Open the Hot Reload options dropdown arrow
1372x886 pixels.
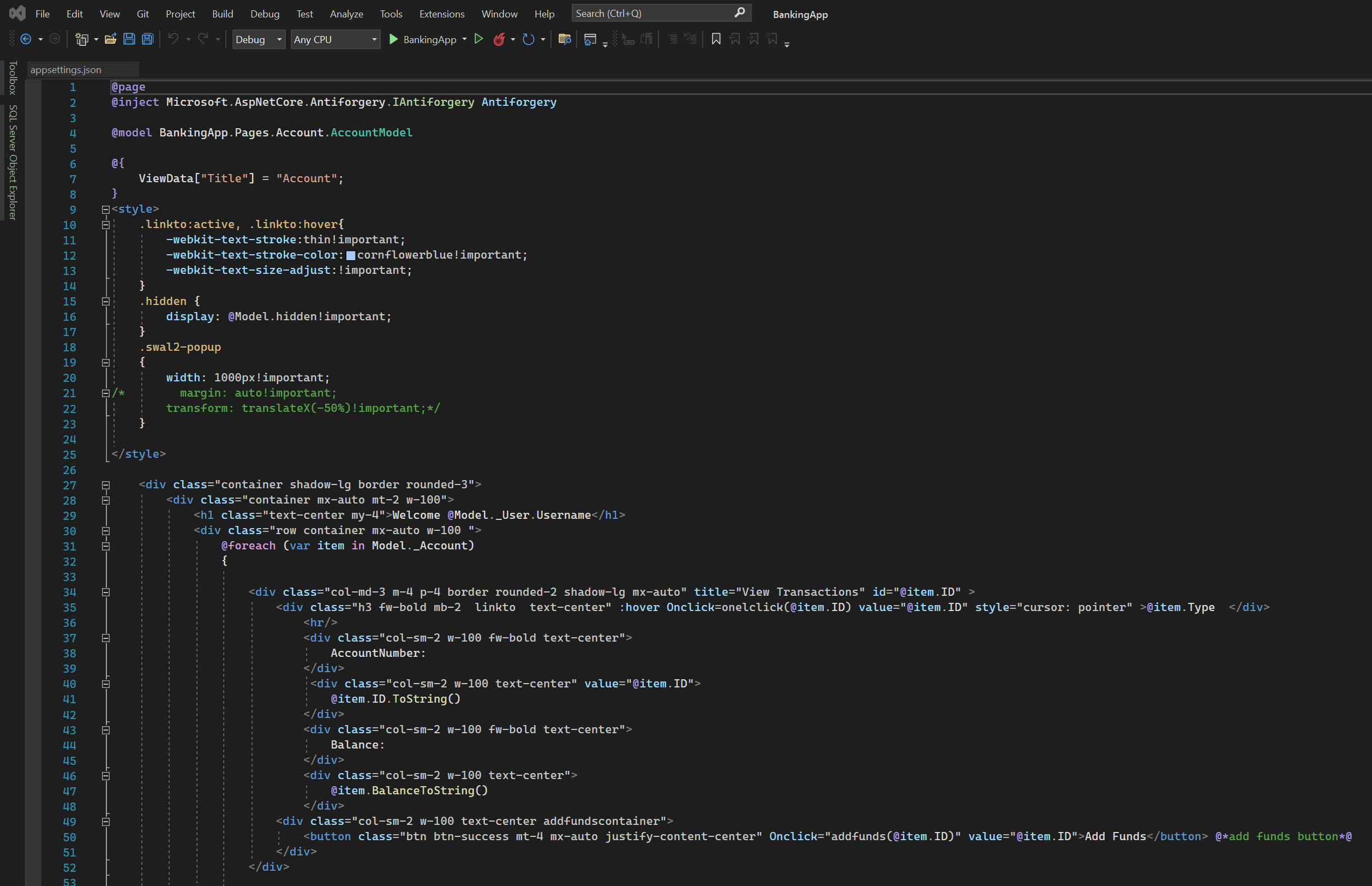(513, 39)
